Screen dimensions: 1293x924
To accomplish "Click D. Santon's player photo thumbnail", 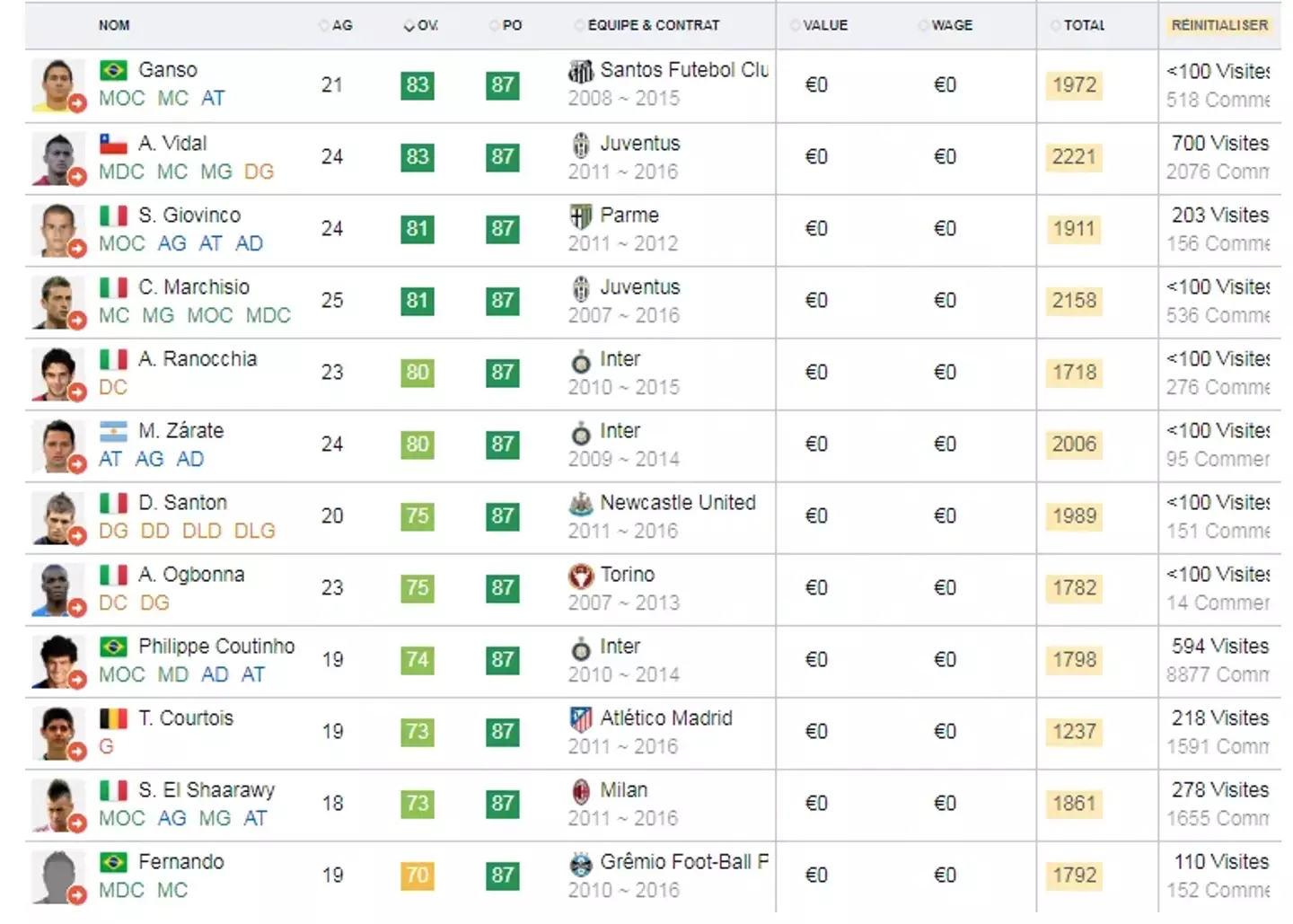I will [x=56, y=516].
